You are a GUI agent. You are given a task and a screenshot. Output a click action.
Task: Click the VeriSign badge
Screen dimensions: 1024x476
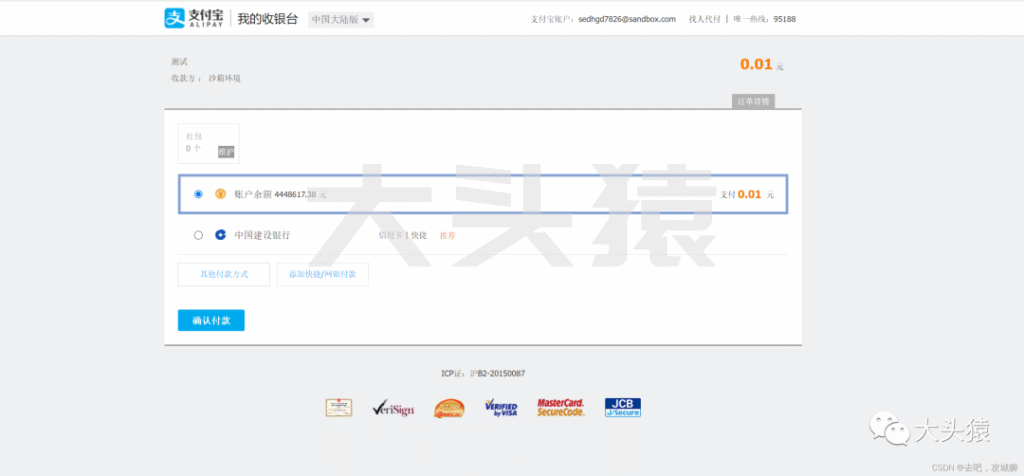click(393, 409)
